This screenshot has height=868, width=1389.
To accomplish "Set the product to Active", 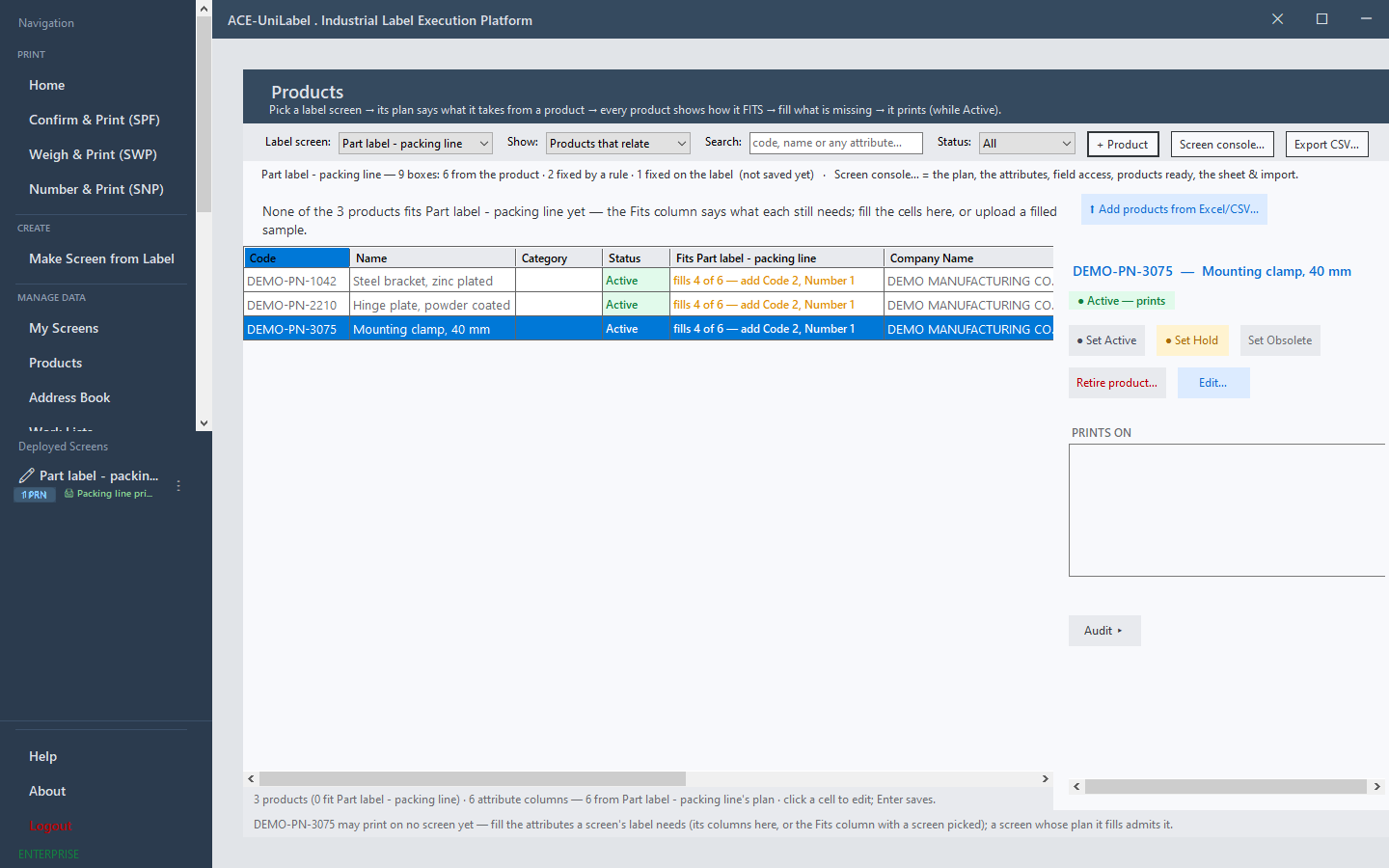I will tap(1106, 340).
